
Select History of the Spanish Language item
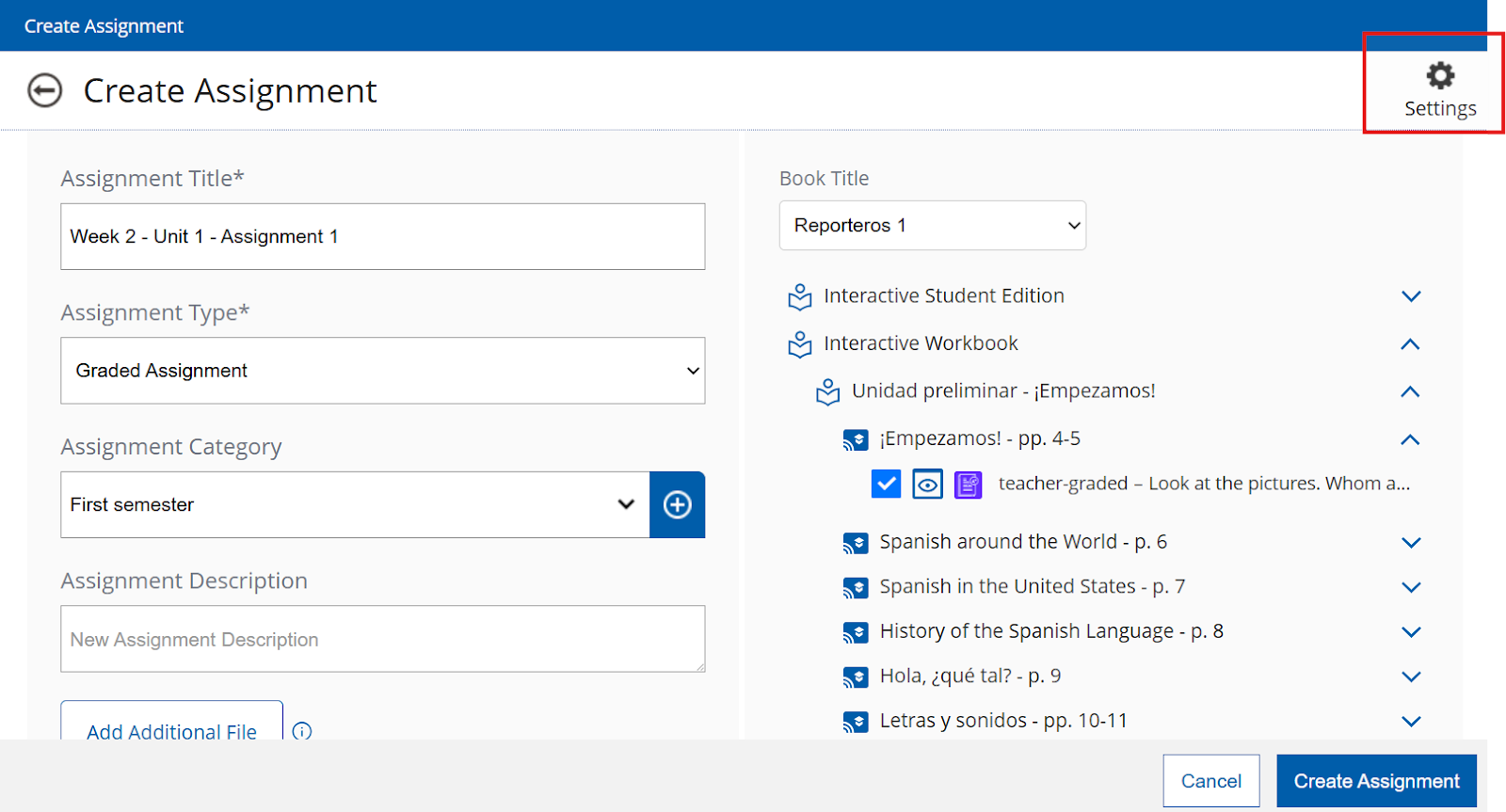(1050, 631)
